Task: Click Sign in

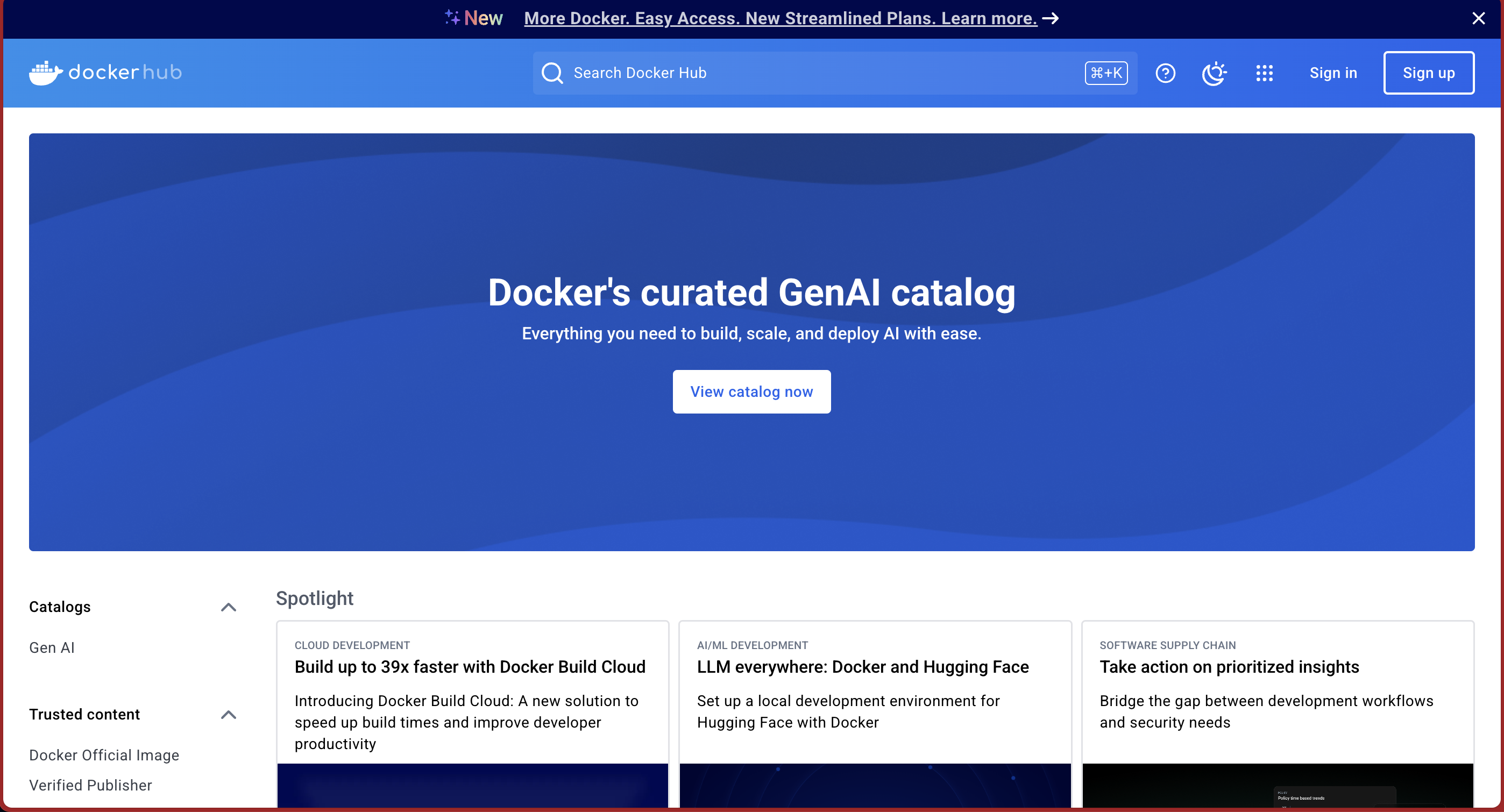Action: click(1333, 73)
